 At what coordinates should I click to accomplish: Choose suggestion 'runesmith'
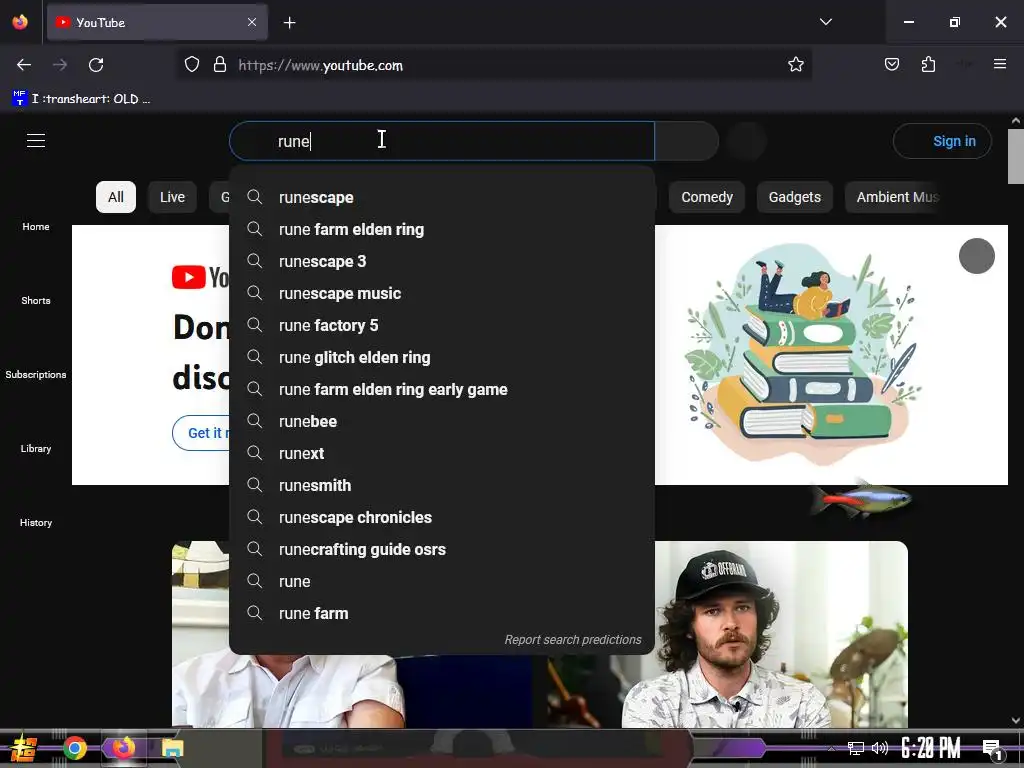click(442, 485)
